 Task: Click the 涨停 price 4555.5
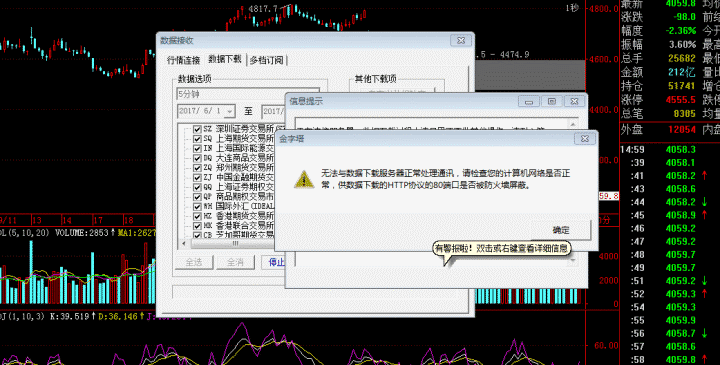click(681, 100)
